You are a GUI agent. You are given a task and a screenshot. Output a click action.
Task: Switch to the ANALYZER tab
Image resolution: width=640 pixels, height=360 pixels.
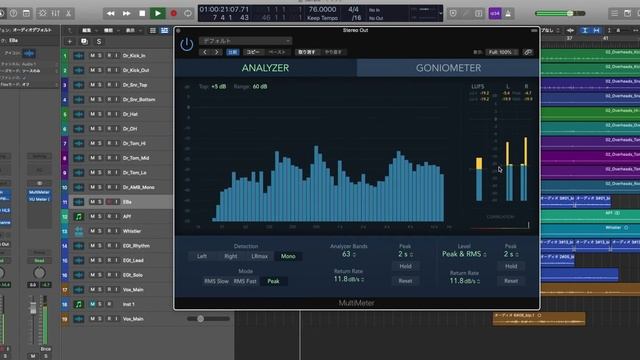265,68
